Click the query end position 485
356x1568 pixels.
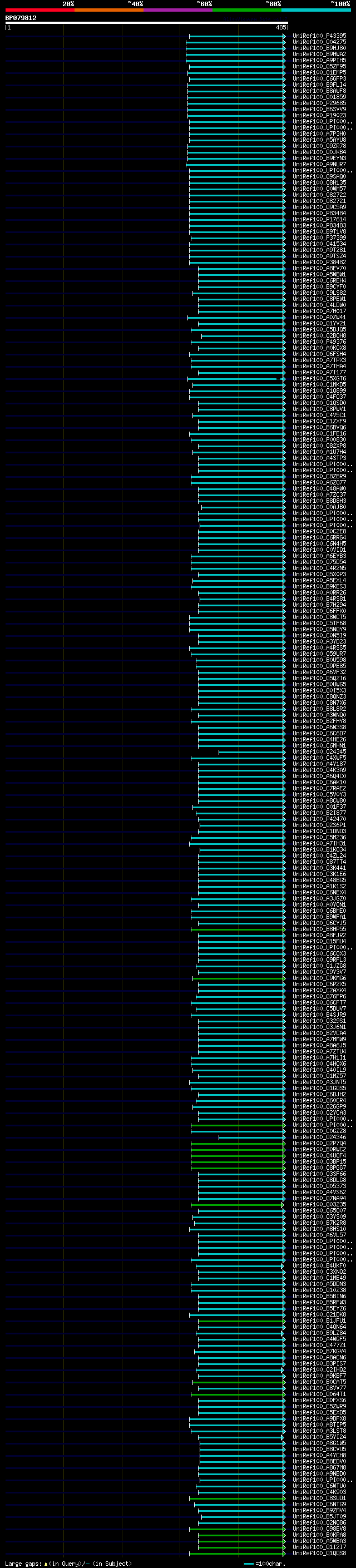(280, 27)
